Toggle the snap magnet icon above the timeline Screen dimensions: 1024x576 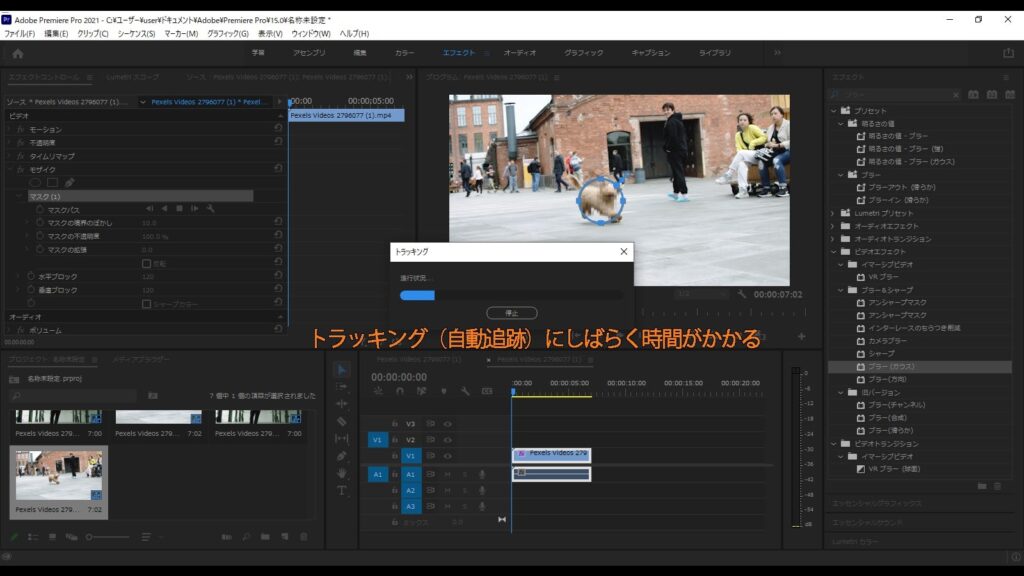click(x=399, y=391)
